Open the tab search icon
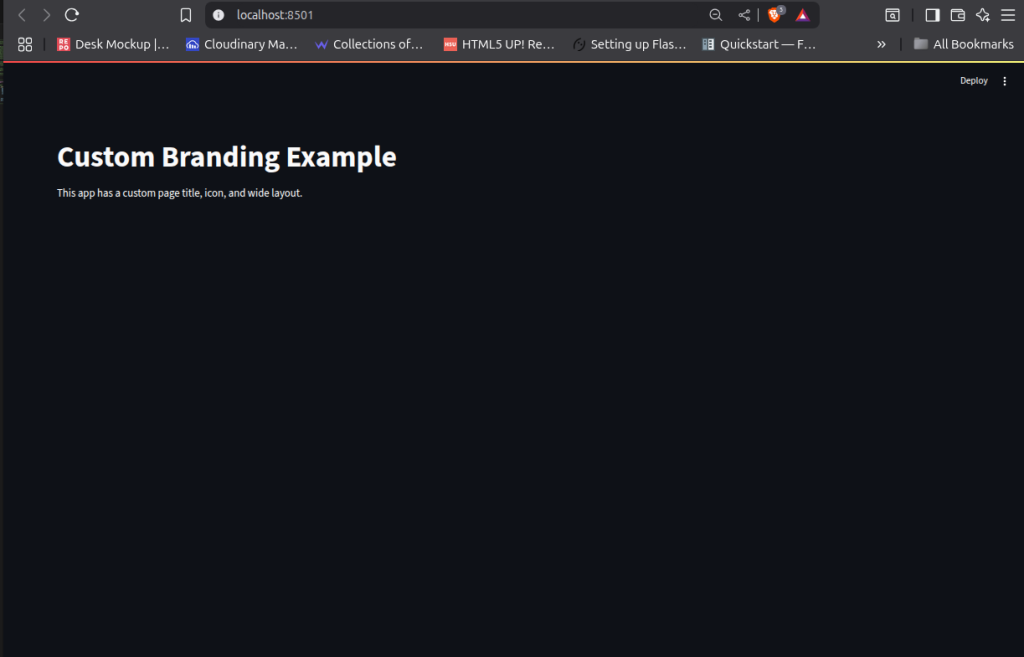Viewport: 1024px width, 657px height. point(892,15)
